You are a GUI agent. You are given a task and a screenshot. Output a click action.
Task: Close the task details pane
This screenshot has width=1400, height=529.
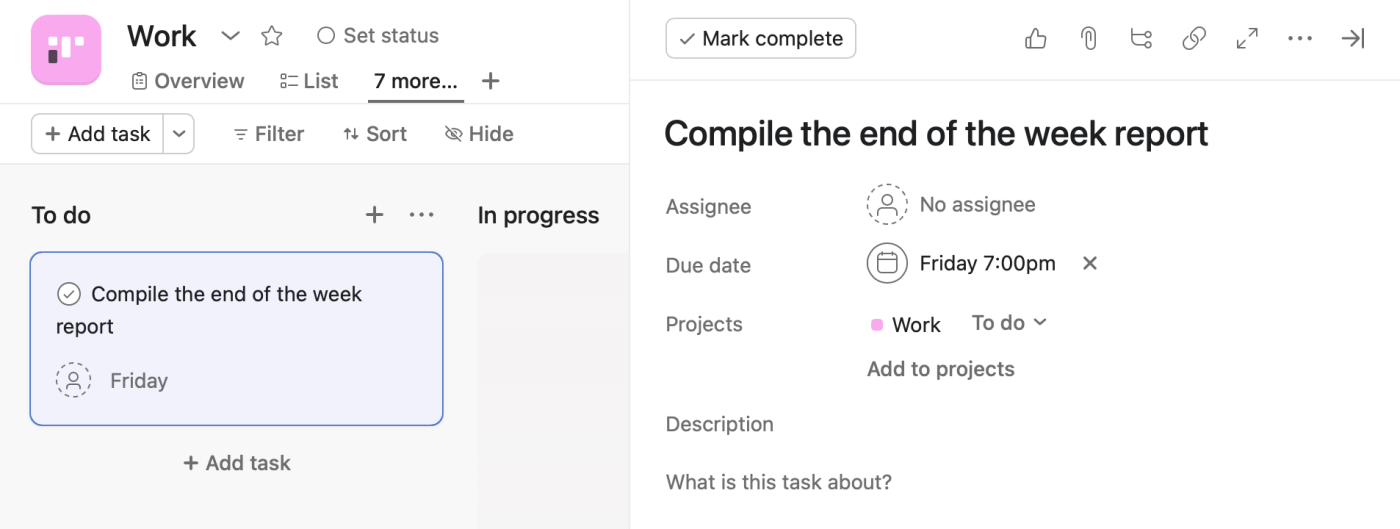[x=1352, y=39]
